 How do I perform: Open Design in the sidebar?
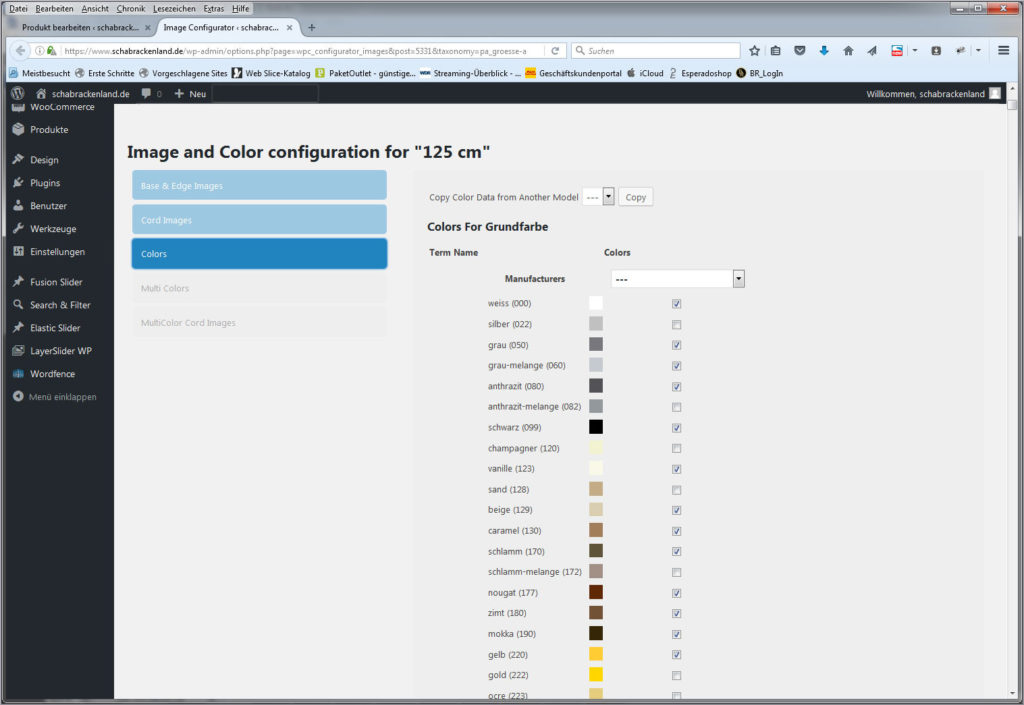coord(44,160)
